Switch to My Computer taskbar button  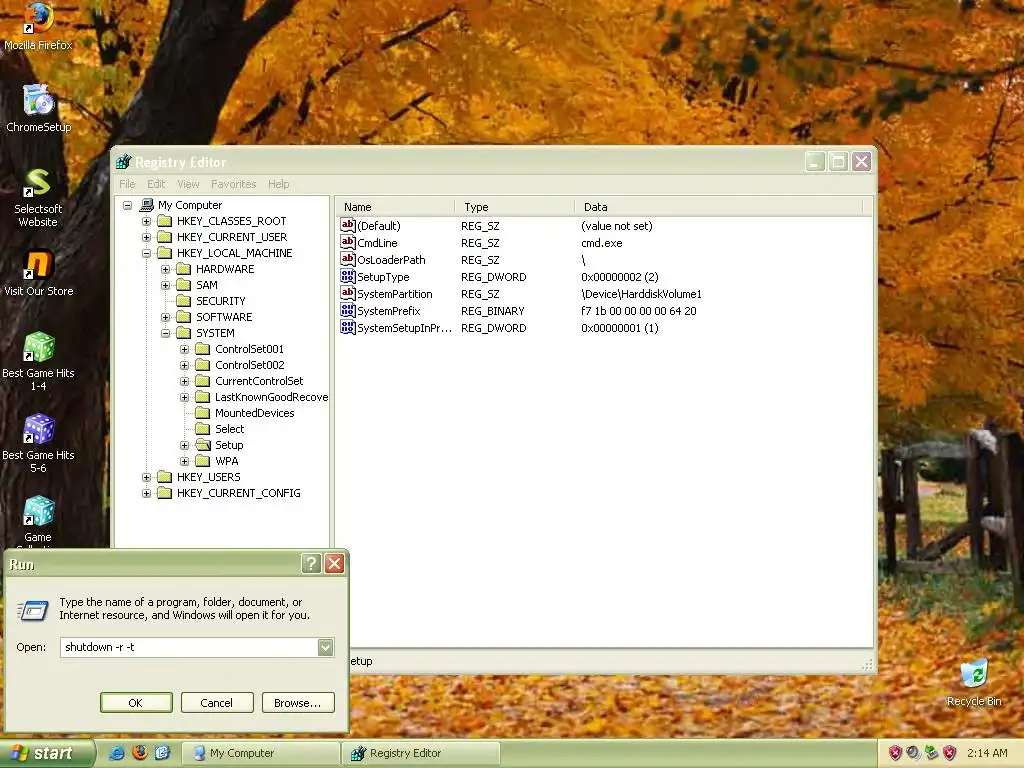coord(260,753)
